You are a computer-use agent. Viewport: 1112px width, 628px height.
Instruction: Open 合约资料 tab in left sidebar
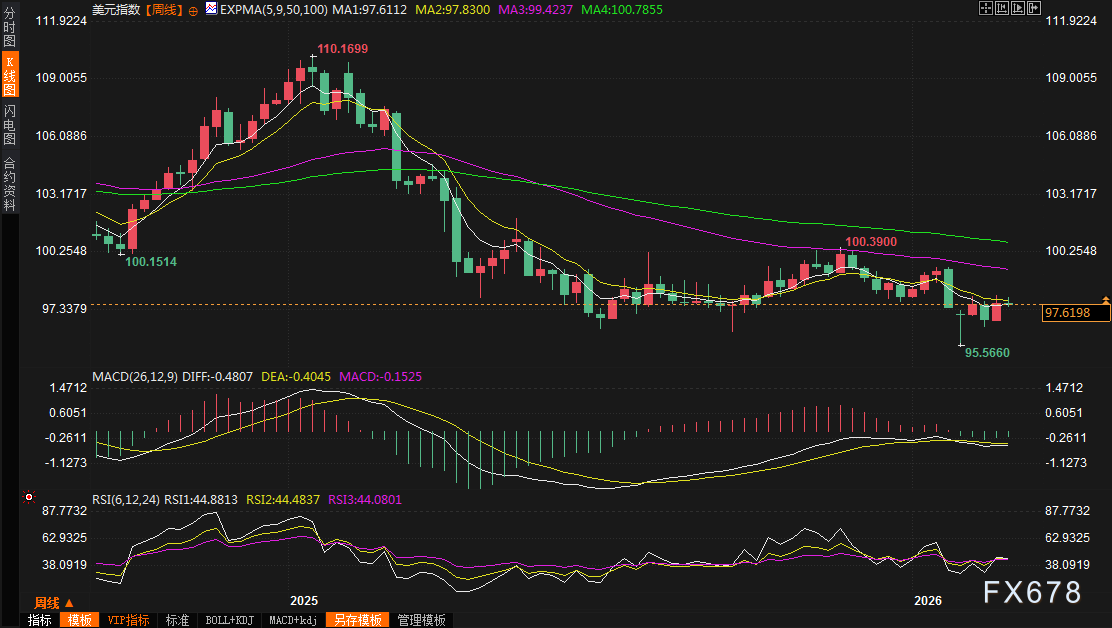point(9,184)
